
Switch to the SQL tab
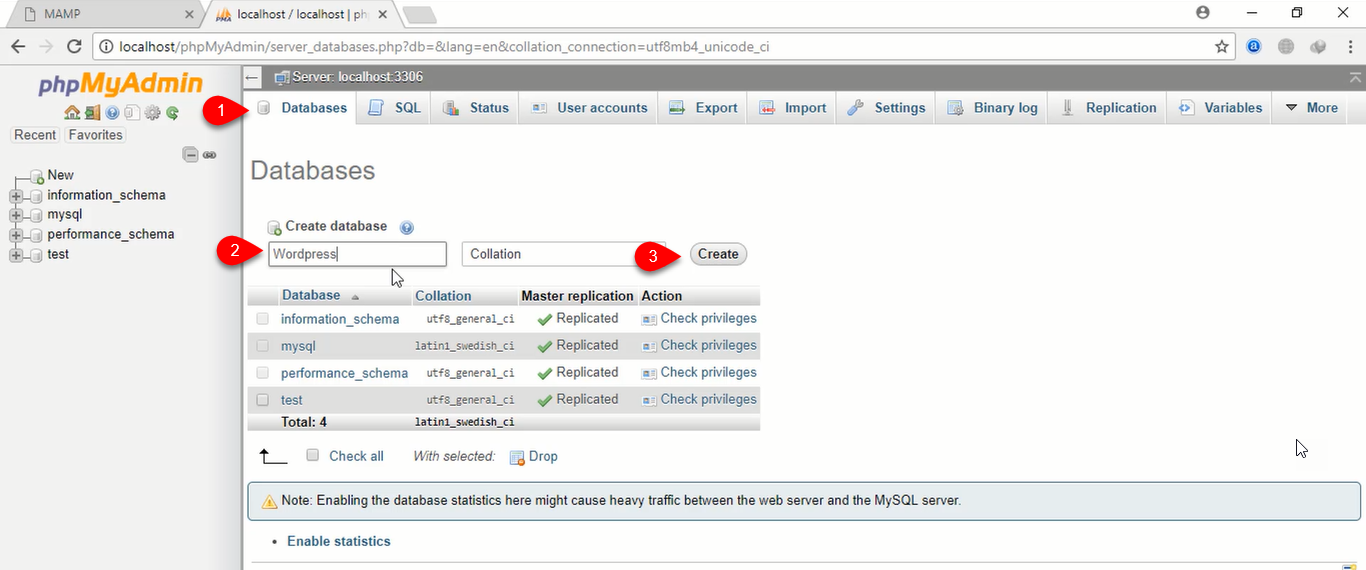point(395,108)
